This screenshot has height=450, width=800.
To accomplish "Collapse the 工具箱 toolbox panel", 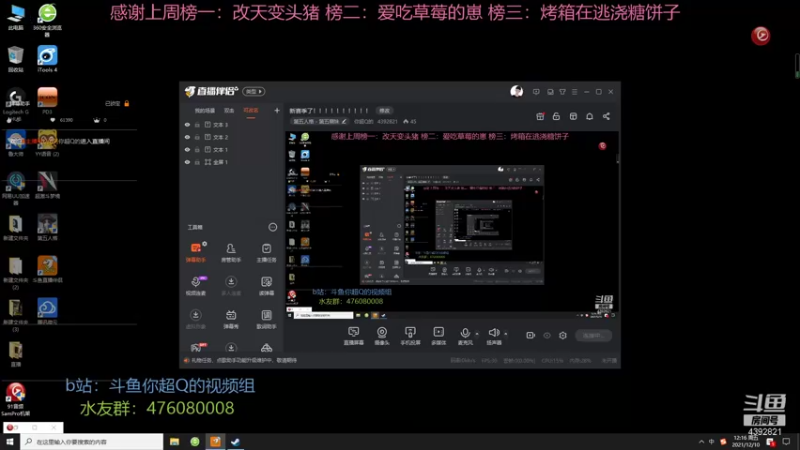I will (x=272, y=227).
